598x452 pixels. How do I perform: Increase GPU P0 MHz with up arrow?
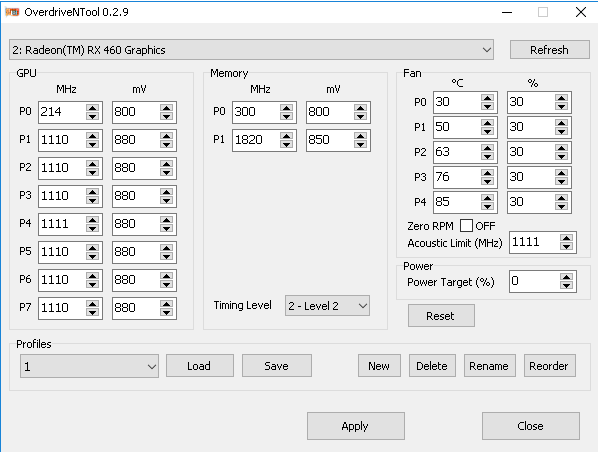(92, 108)
